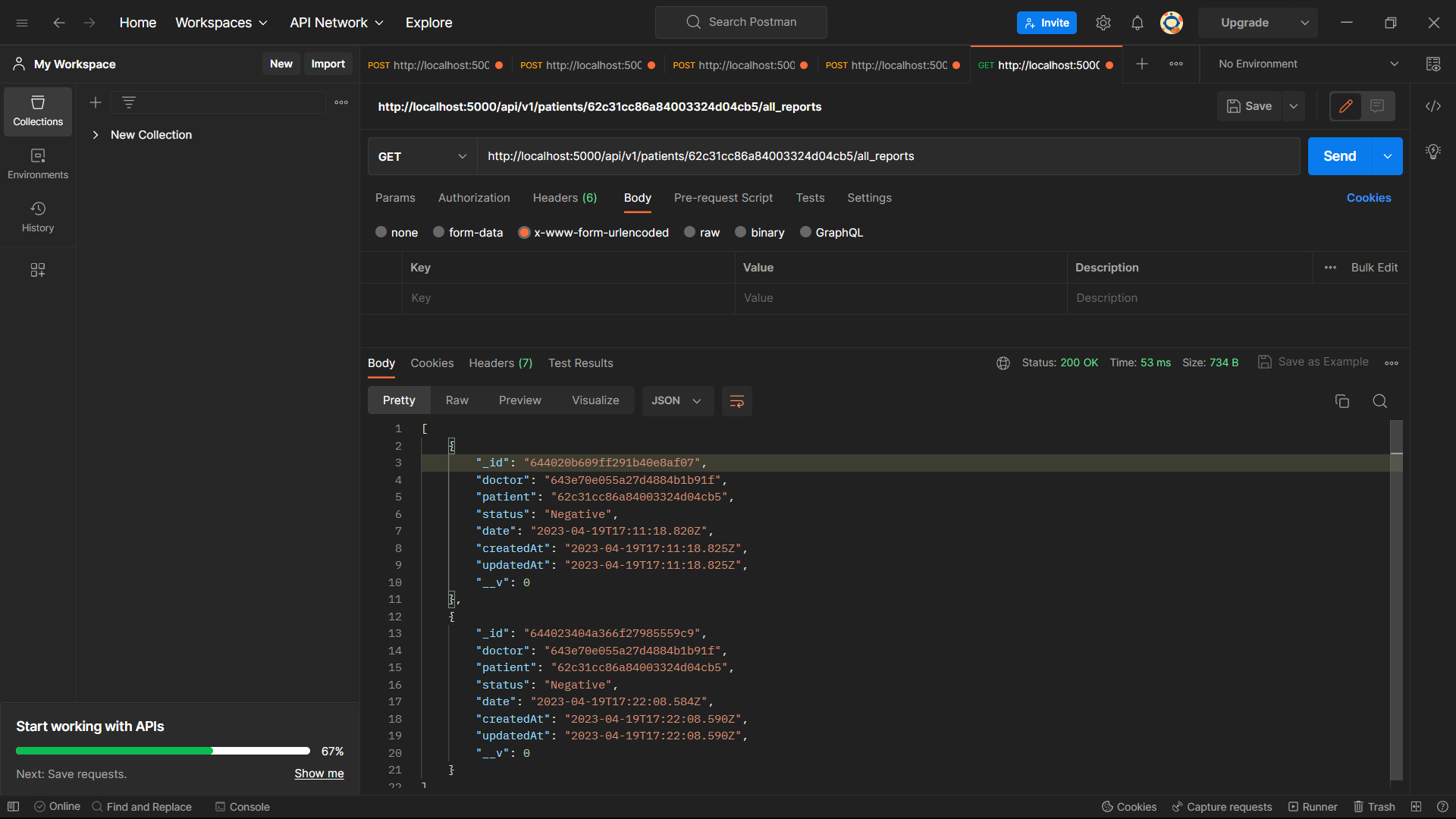Expand the New Collection tree item
1456x819 pixels.
[x=96, y=134]
